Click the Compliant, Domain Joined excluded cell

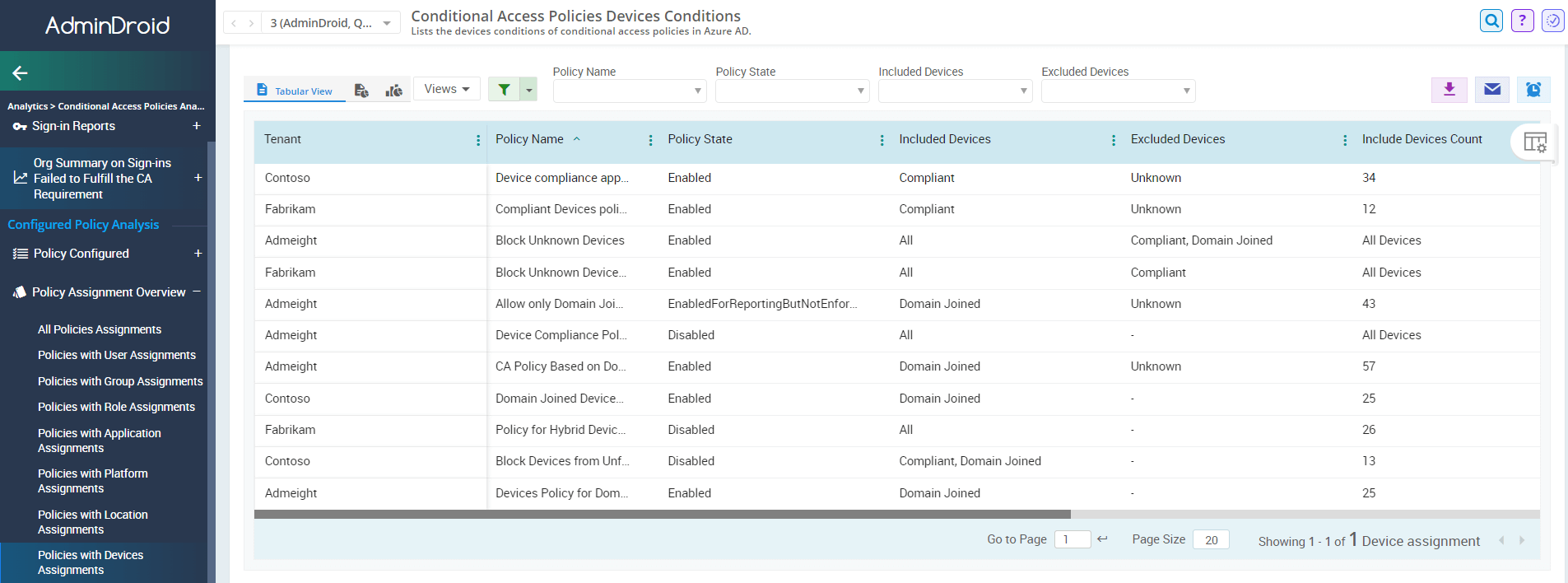pos(1201,240)
